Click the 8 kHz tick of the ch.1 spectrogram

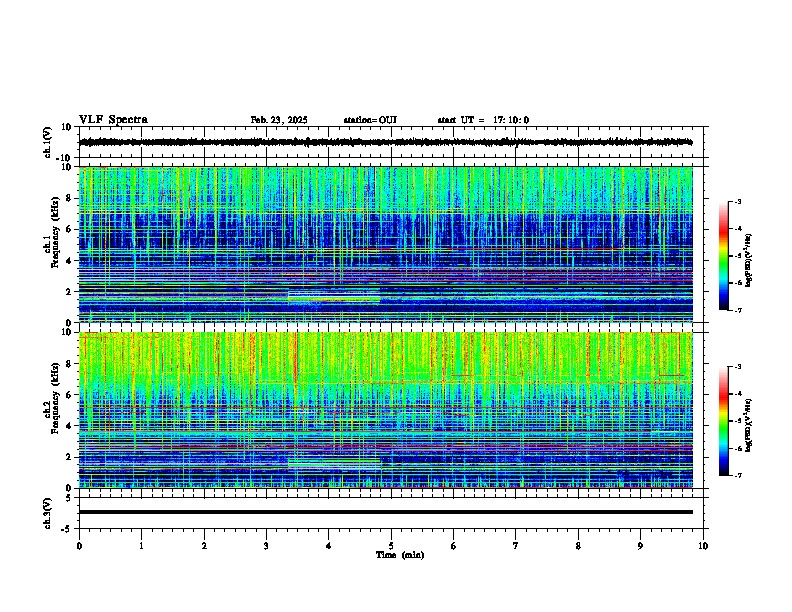(70, 198)
